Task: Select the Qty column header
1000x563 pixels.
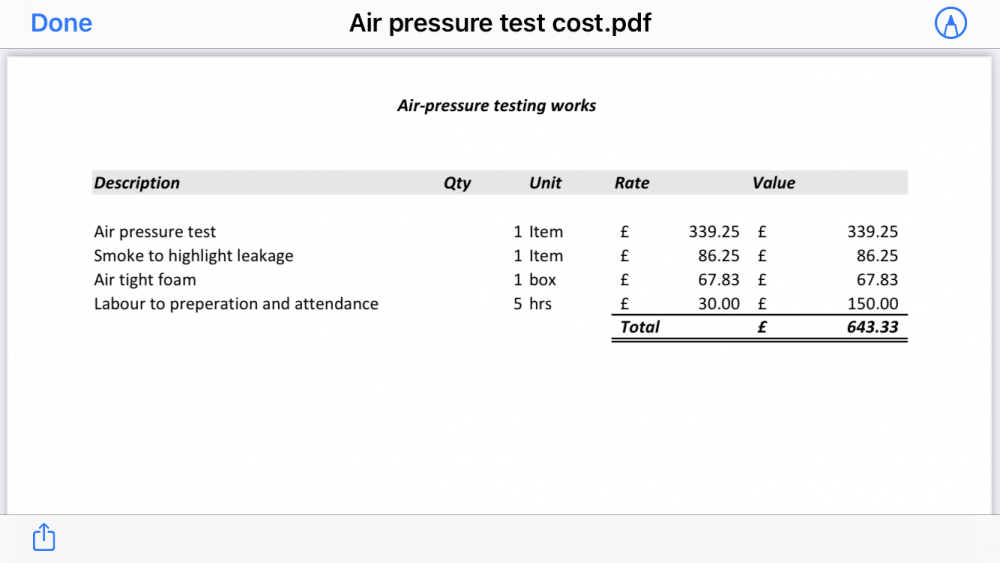Action: tap(457, 183)
